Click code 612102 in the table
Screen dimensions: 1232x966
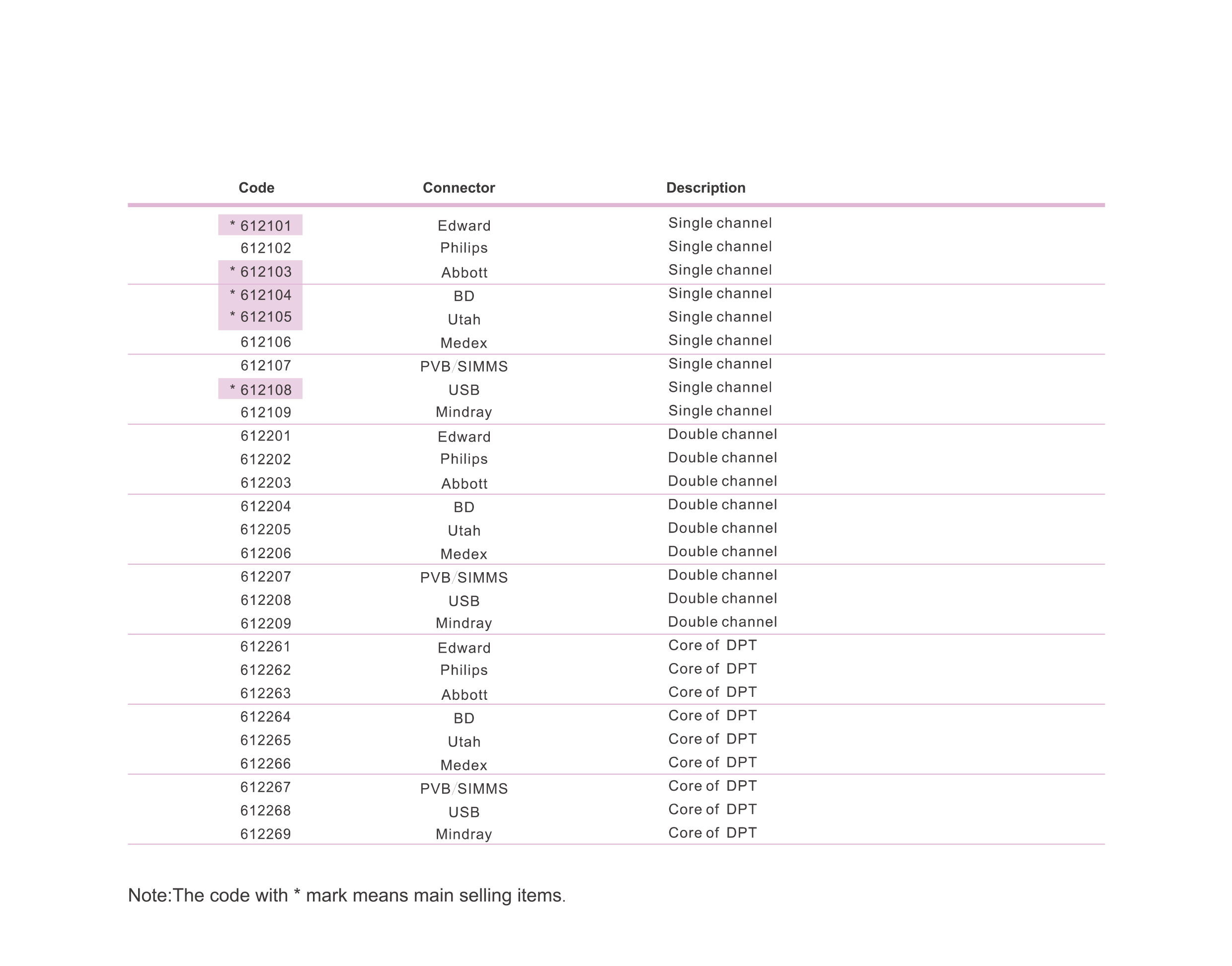tap(265, 248)
